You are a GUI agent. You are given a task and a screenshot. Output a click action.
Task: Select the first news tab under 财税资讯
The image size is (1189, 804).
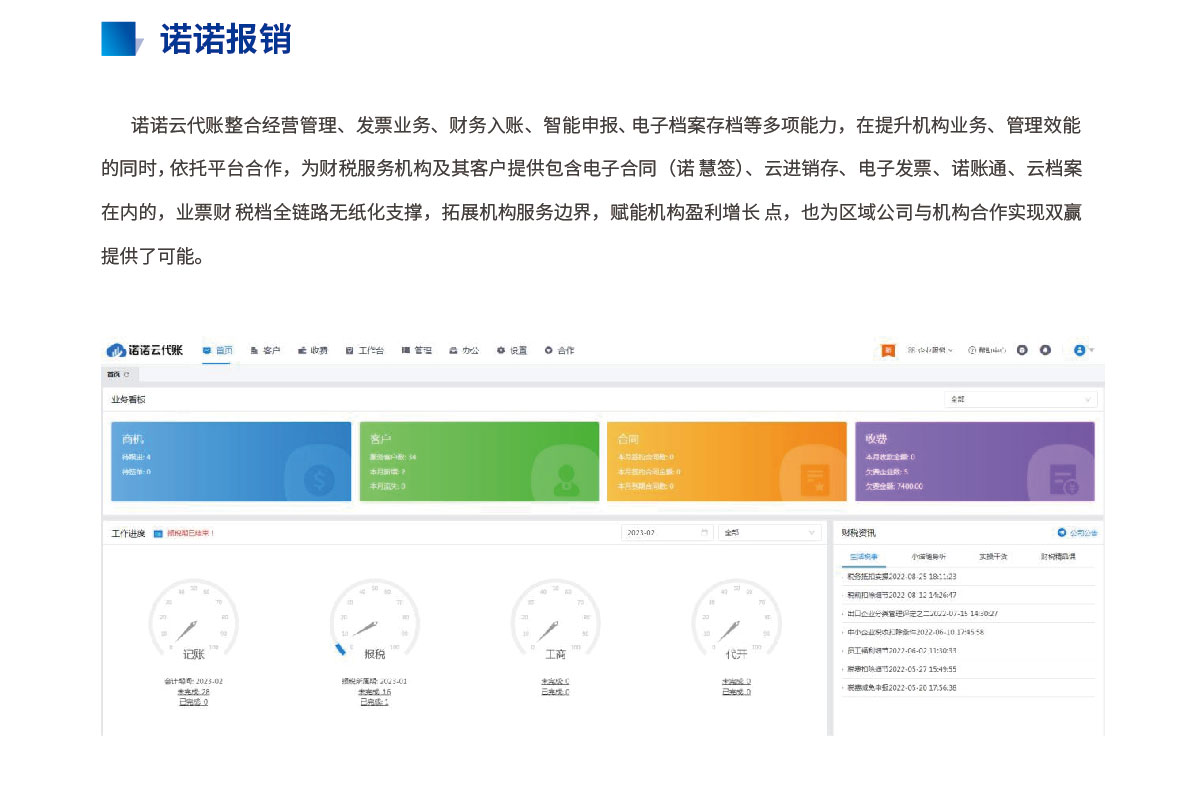pos(864,557)
